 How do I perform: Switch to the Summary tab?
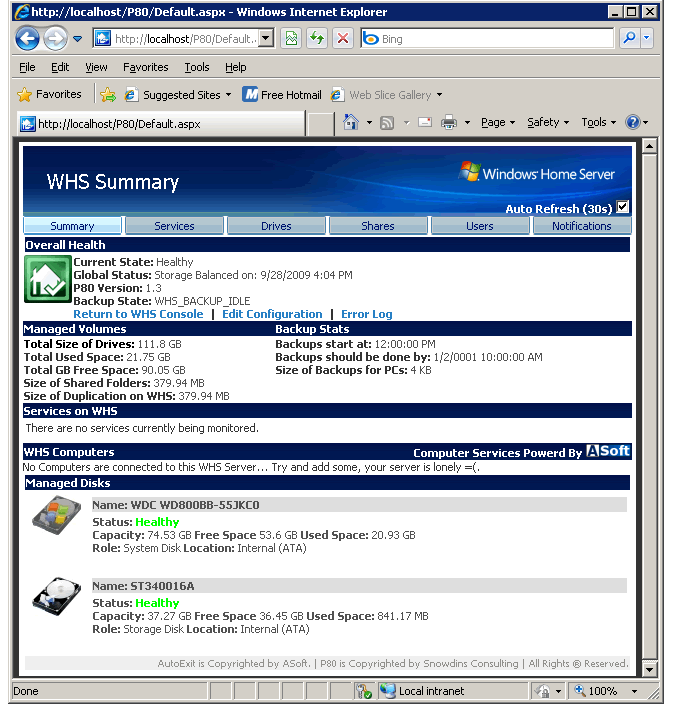pyautogui.click(x=72, y=225)
